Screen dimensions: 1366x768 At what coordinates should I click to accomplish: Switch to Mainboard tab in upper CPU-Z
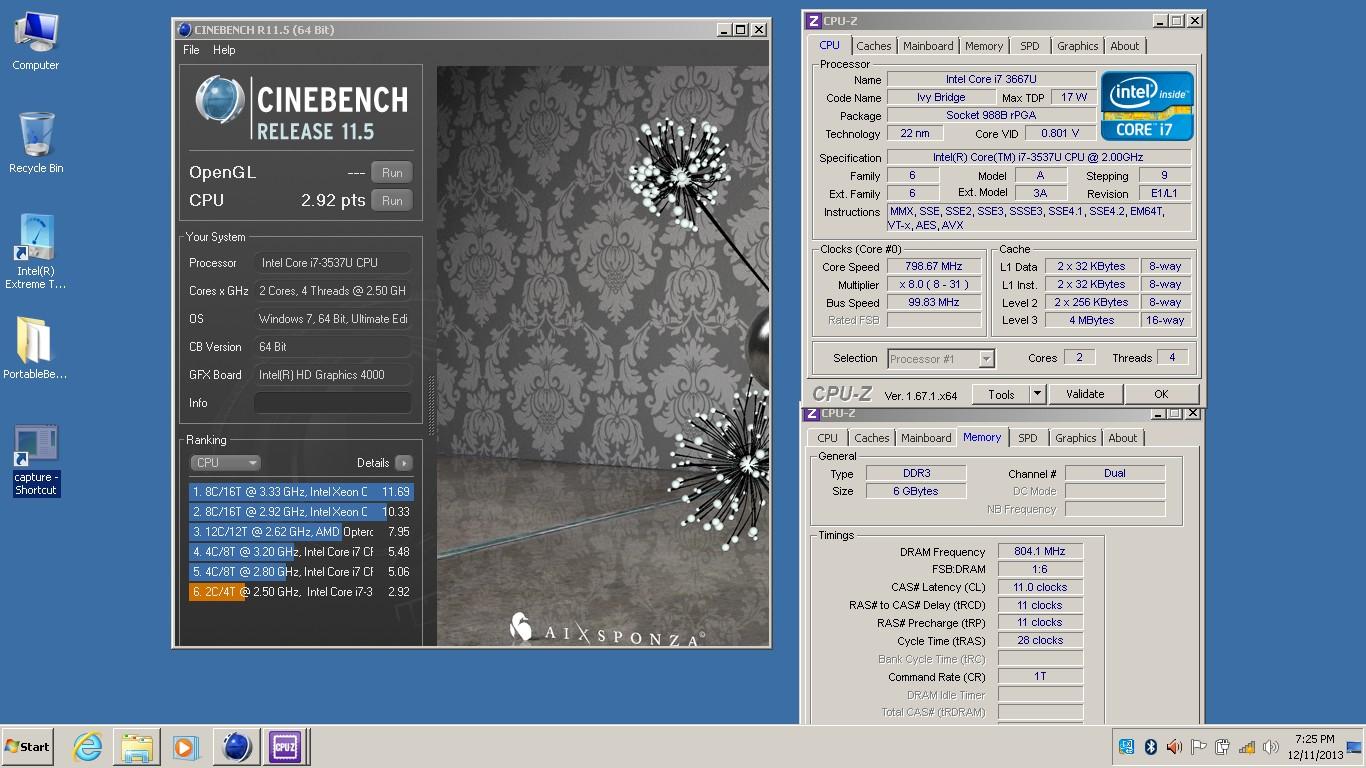point(928,46)
